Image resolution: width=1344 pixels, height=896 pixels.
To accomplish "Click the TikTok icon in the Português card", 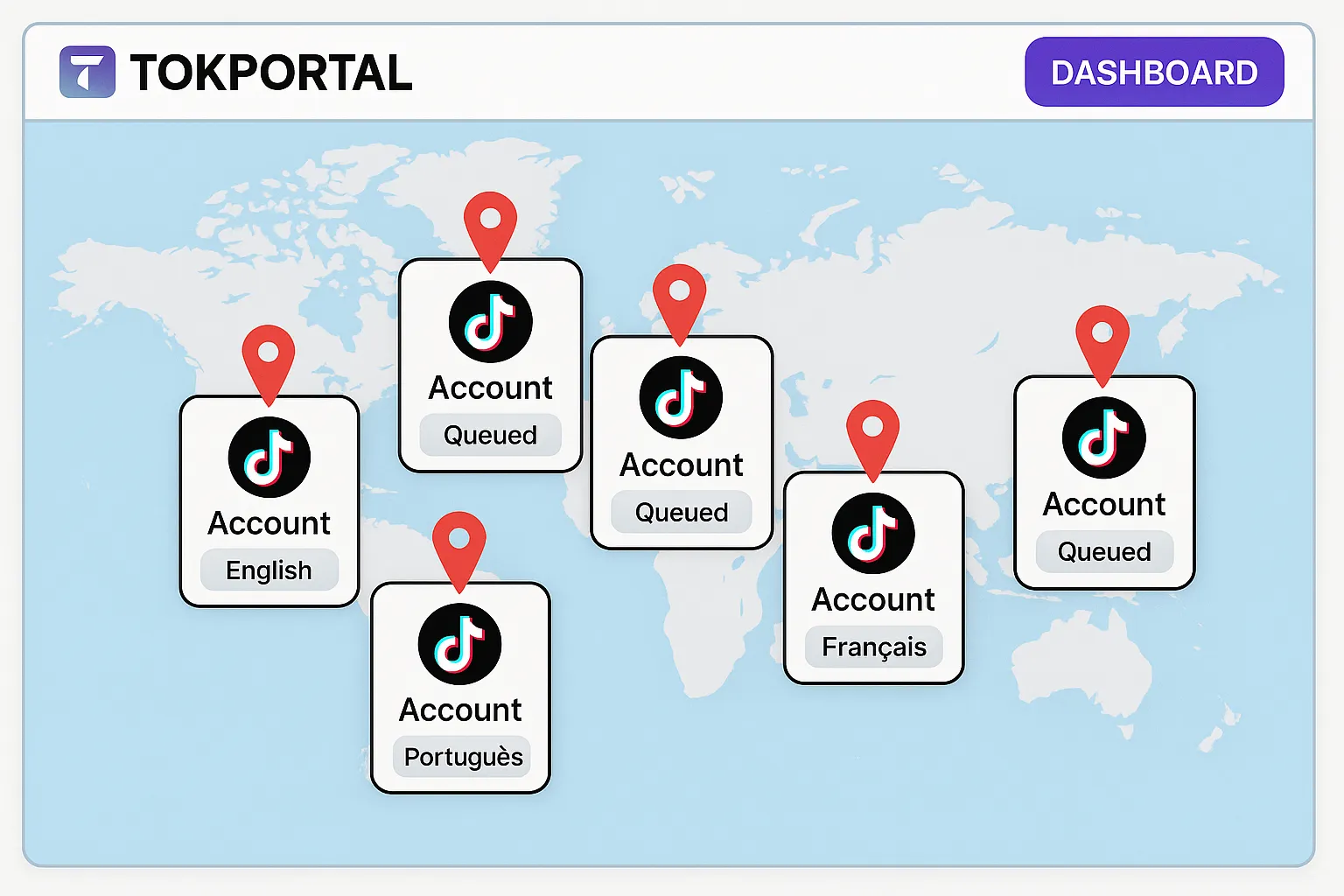I will pyautogui.click(x=459, y=644).
